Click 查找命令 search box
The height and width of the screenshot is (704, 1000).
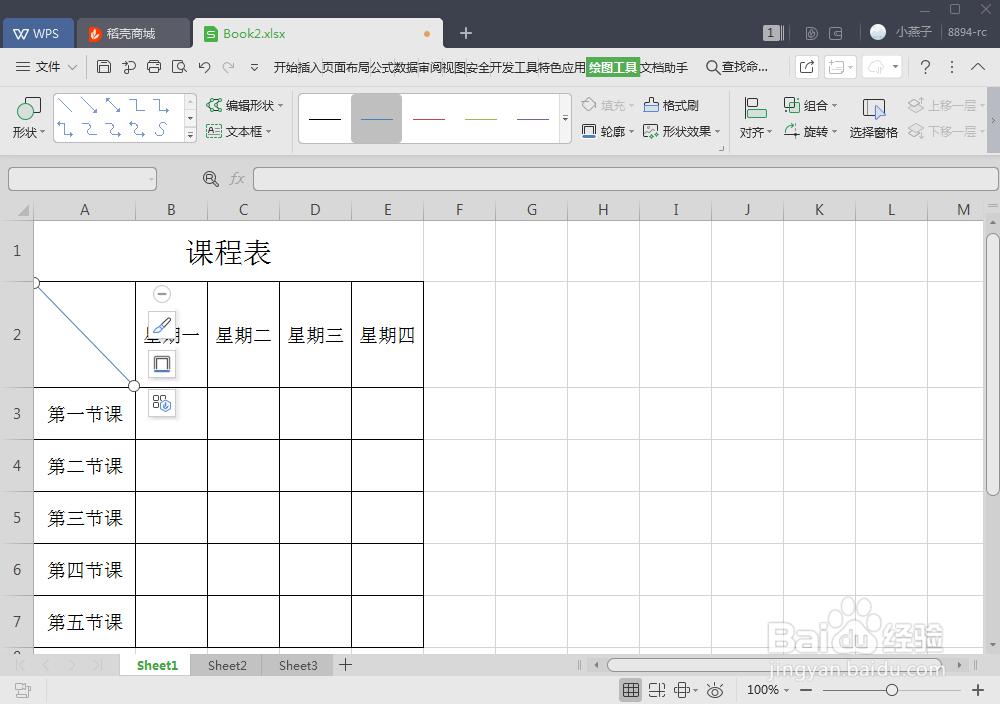coord(737,67)
